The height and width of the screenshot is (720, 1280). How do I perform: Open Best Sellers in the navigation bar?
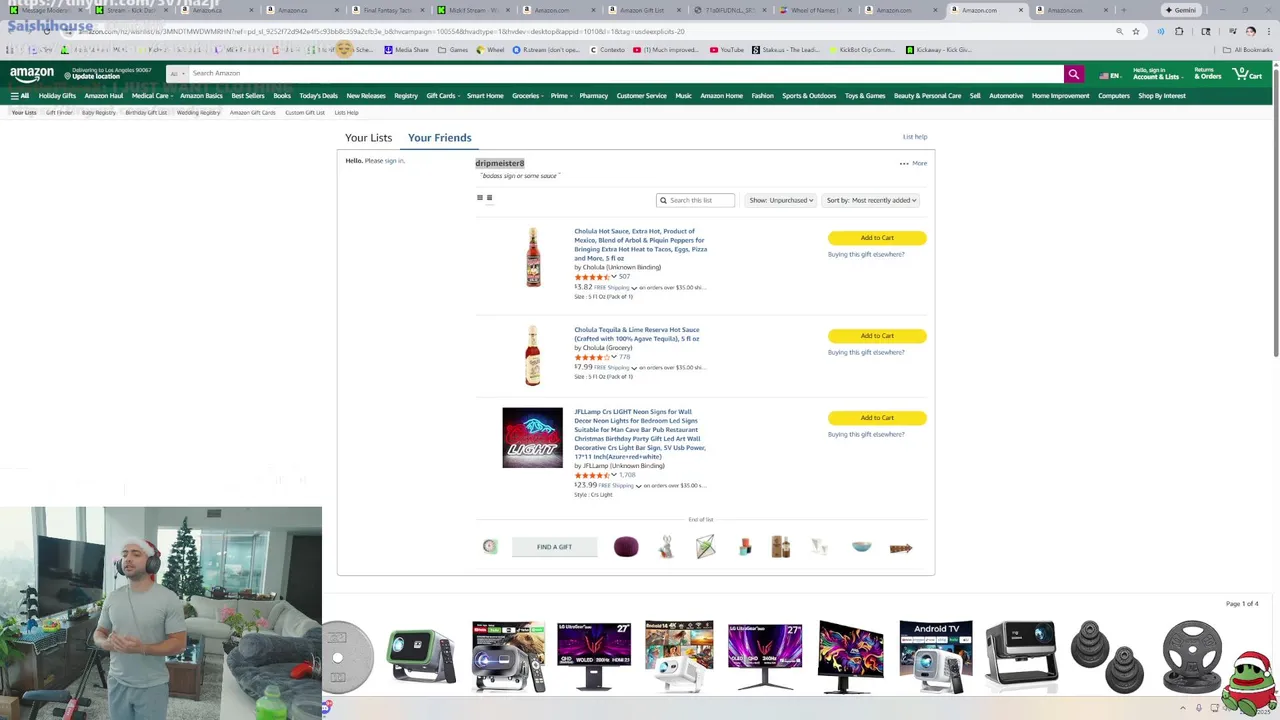(x=248, y=96)
